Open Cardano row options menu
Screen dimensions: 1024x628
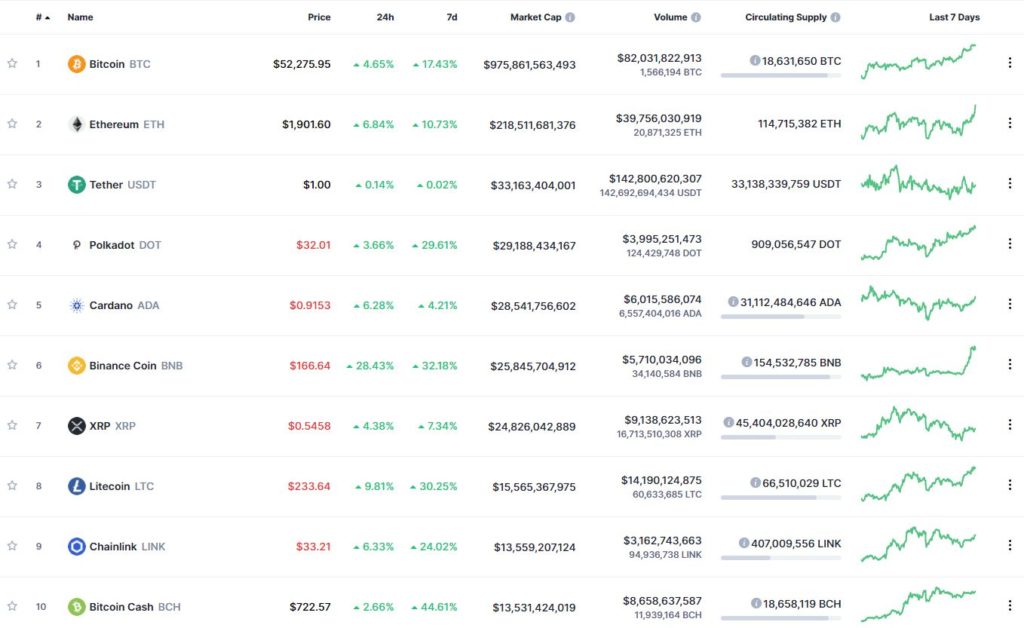[1010, 304]
